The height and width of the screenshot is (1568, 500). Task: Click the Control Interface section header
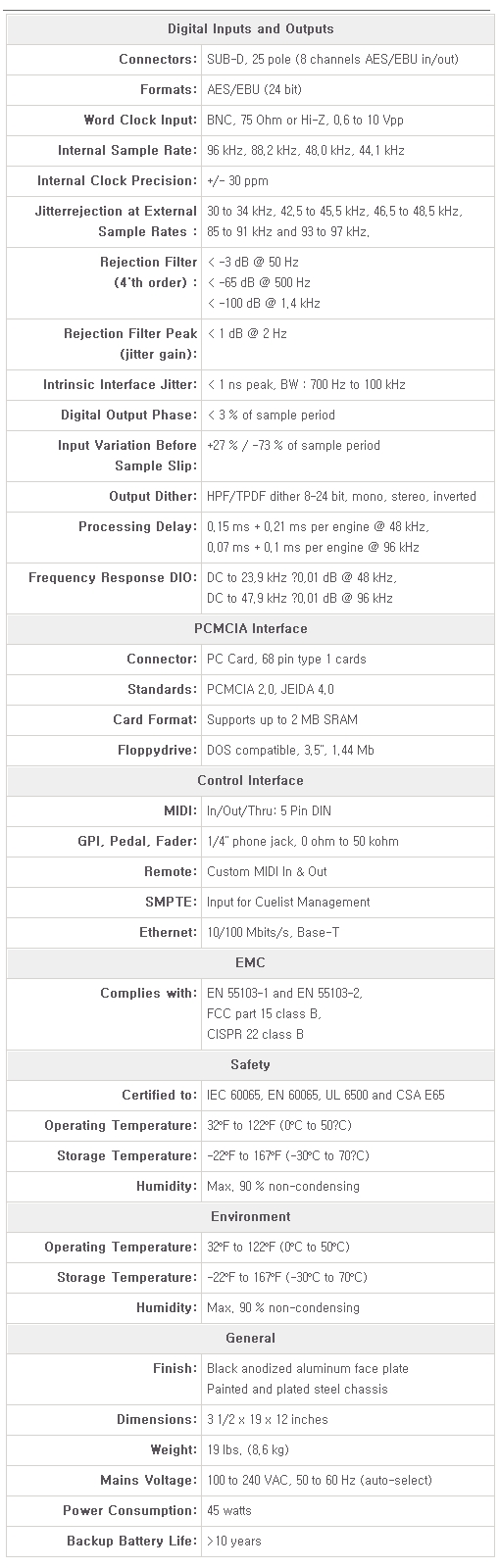250,781
